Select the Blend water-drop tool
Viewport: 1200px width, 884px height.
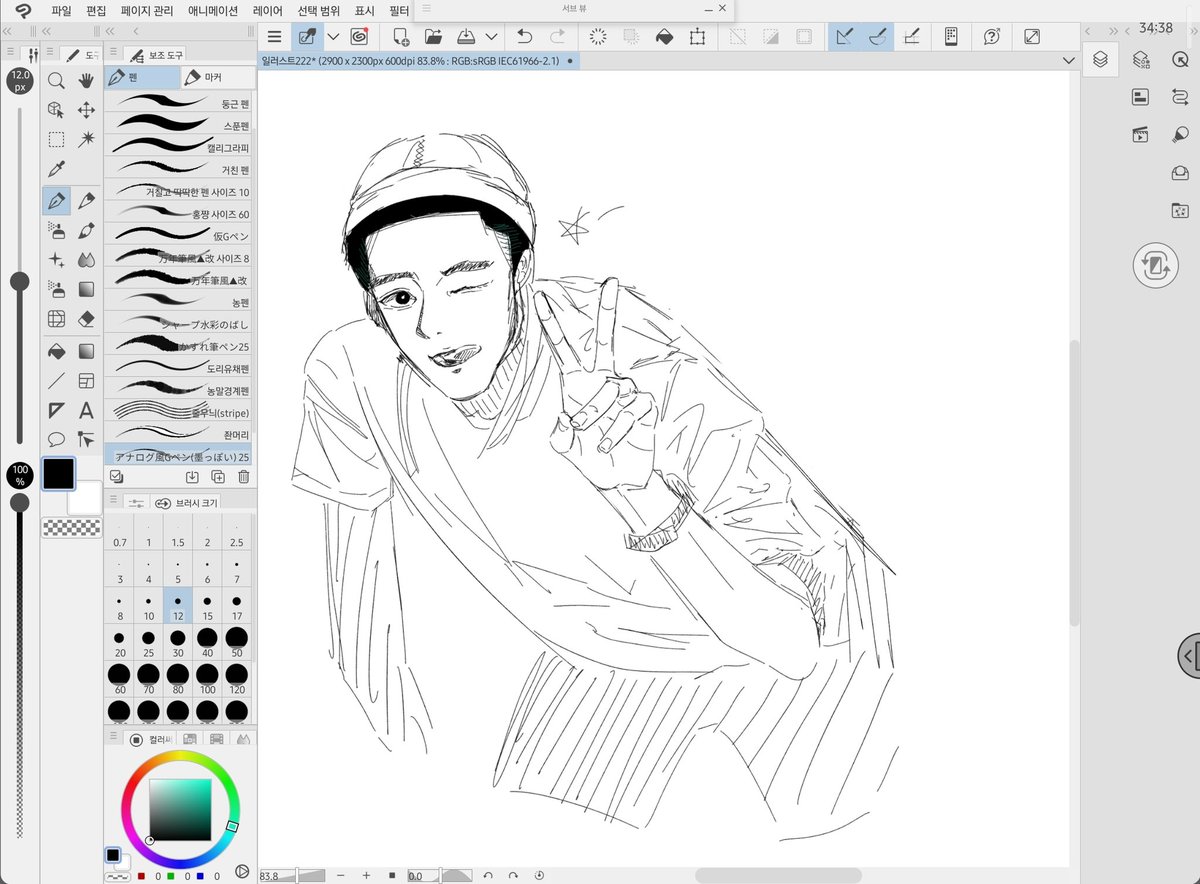coord(86,260)
